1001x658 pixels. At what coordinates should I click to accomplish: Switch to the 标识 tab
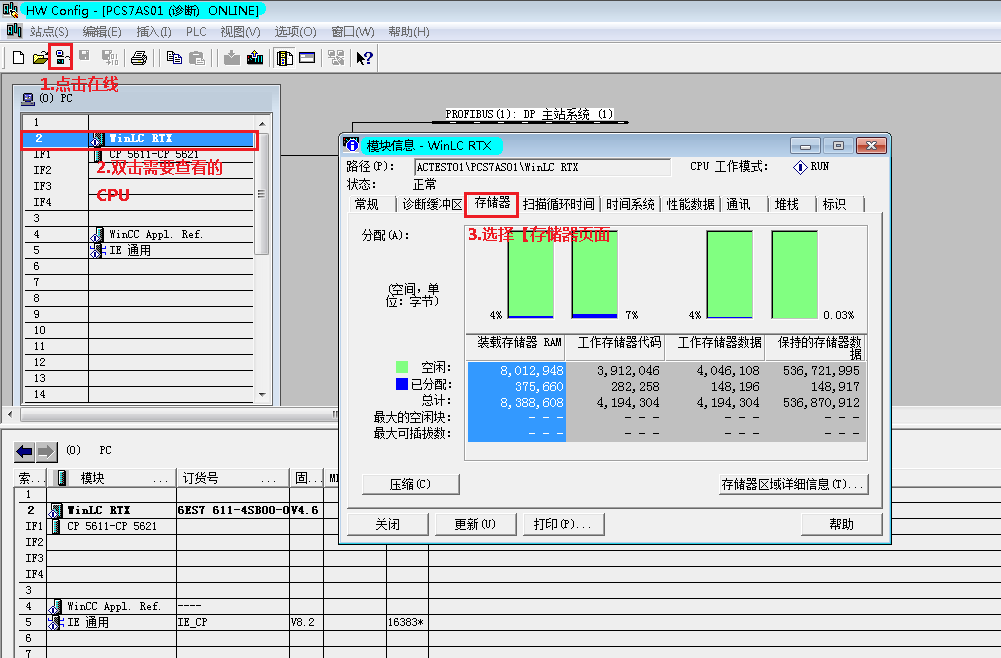[x=834, y=204]
